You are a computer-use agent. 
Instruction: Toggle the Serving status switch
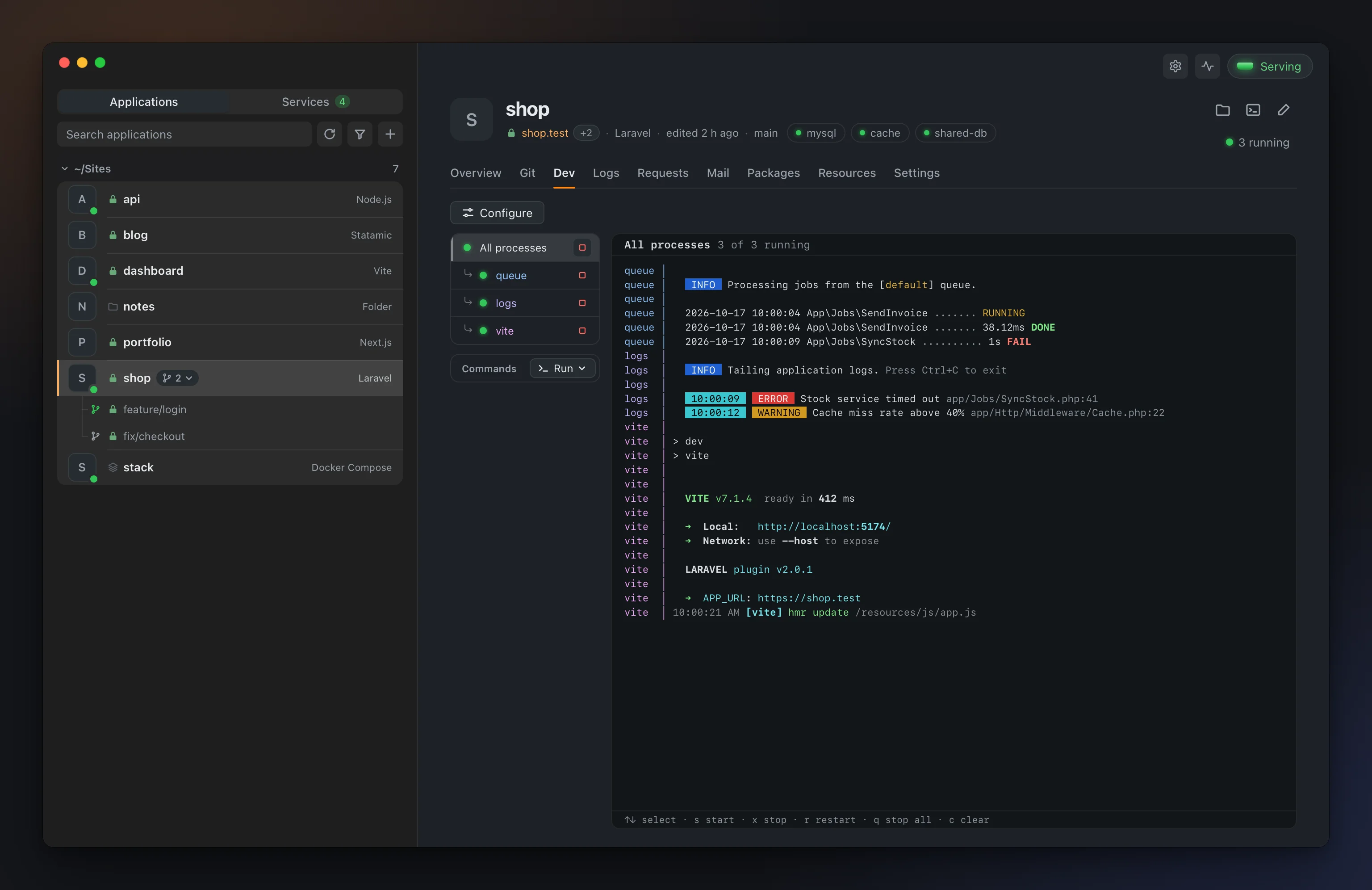click(x=1269, y=66)
